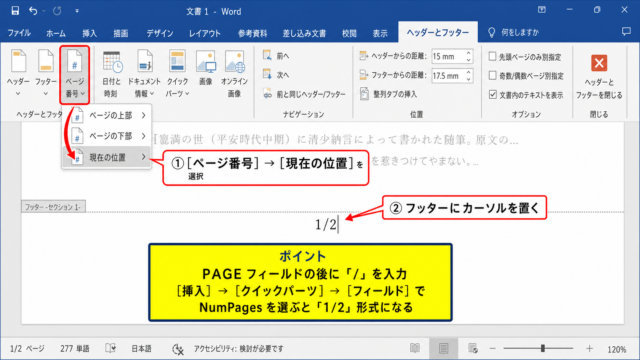Switch to Web Layout view icon
Viewport: 640px width, 360px height.
pos(473,348)
